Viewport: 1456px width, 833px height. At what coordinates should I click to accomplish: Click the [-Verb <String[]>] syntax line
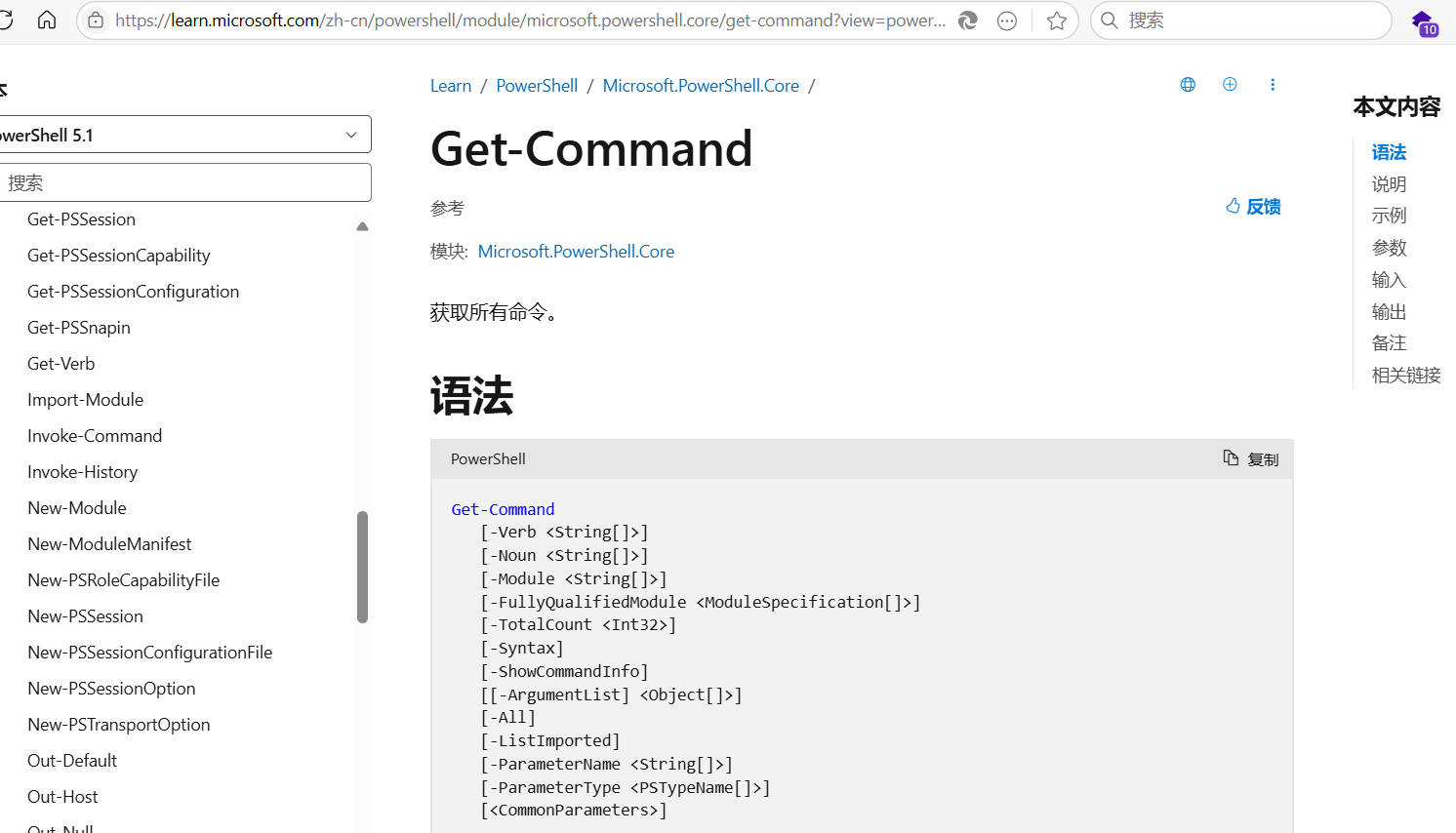click(564, 533)
